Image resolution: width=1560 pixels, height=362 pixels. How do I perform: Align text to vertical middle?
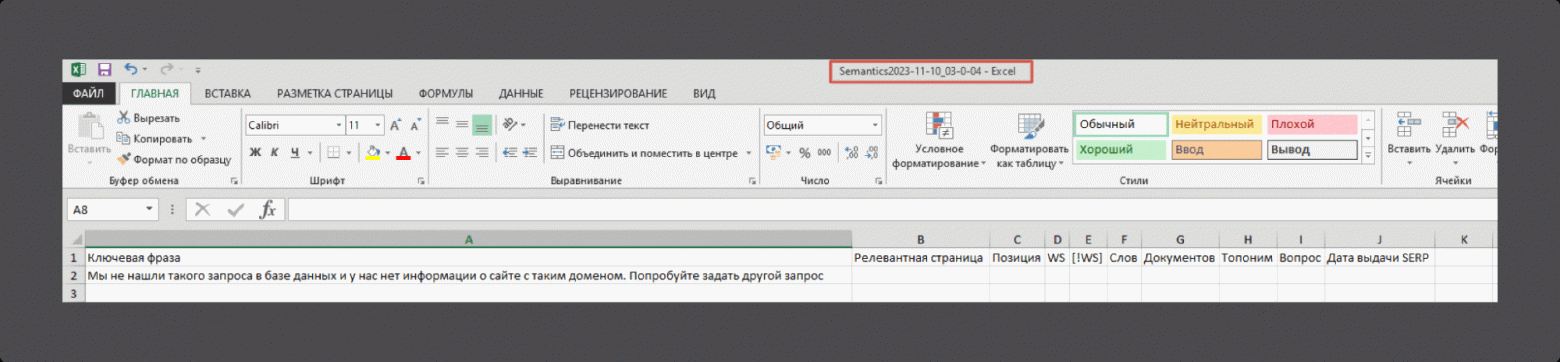click(x=462, y=125)
